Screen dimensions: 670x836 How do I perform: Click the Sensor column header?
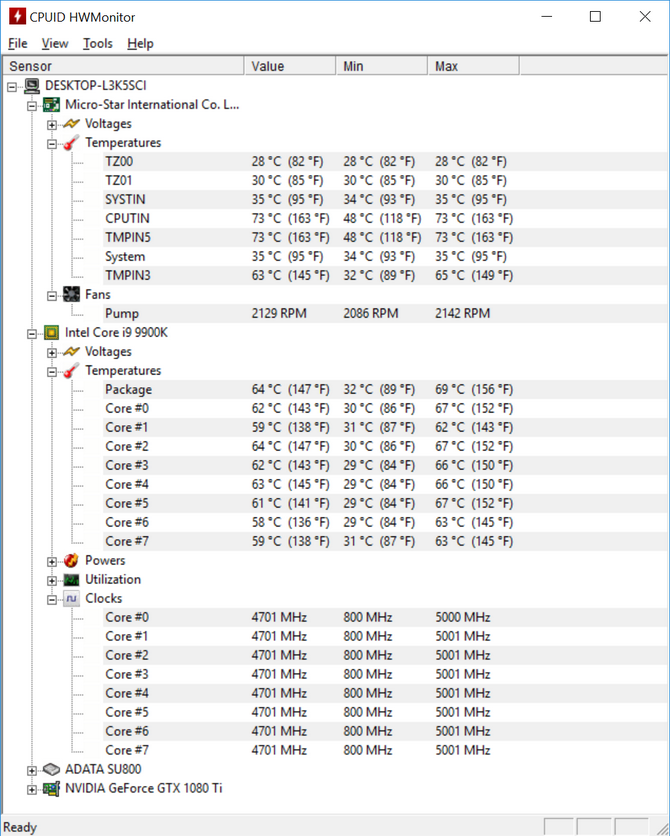click(124, 66)
